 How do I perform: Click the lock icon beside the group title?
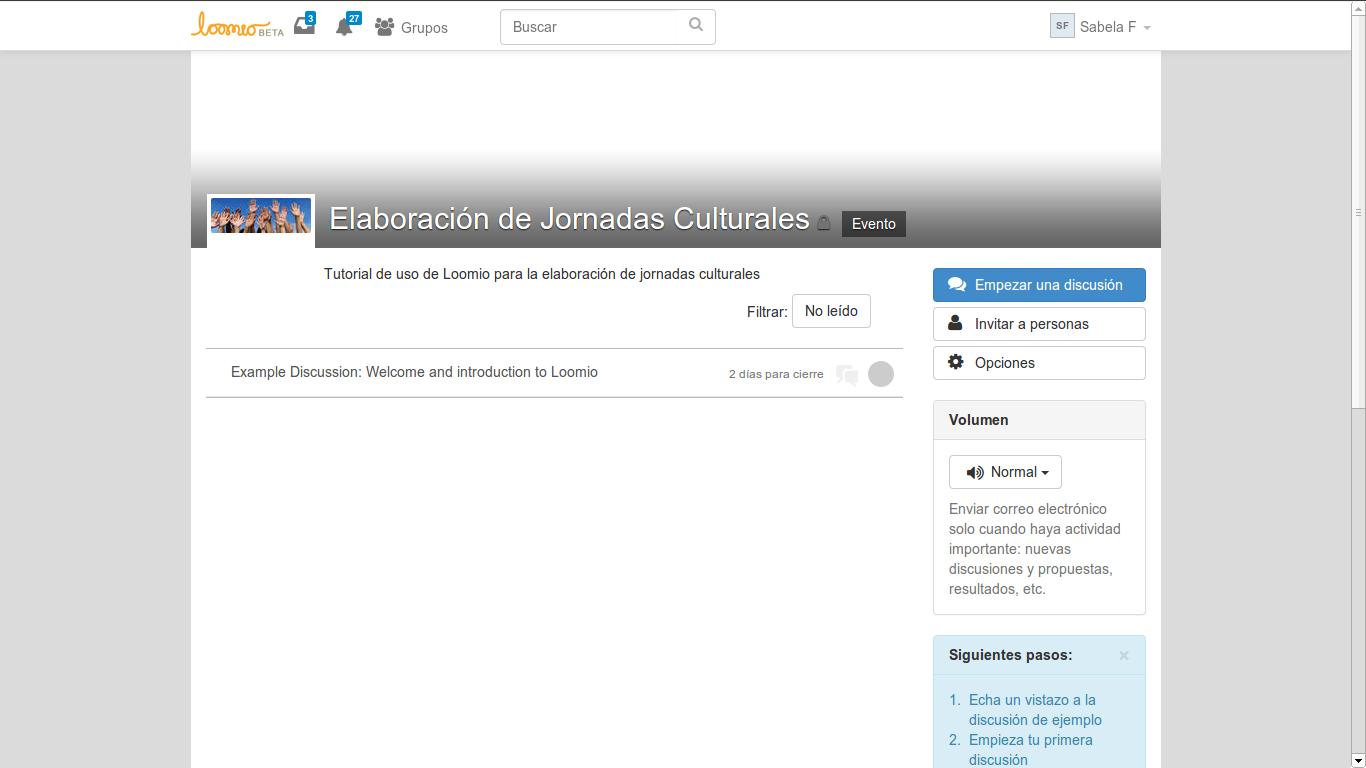(824, 223)
